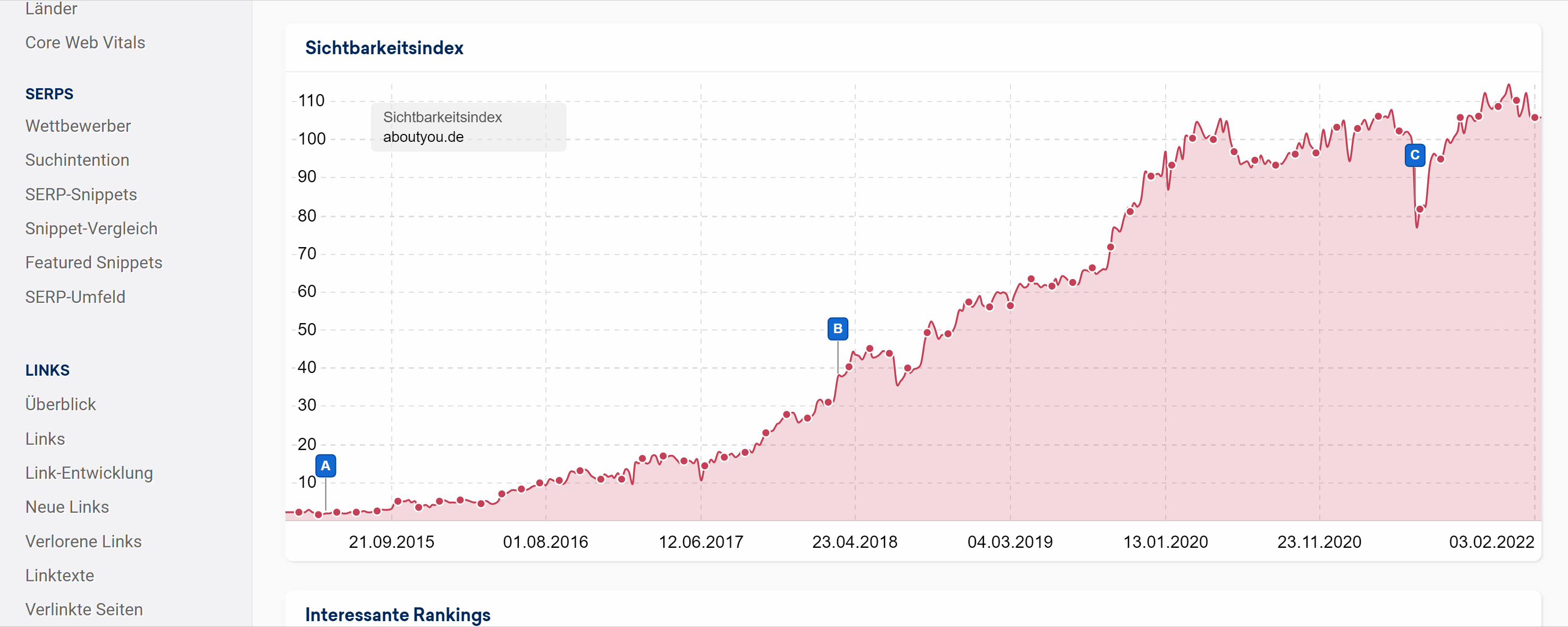Show Verlorene Links report
Screen dimensions: 1568x627
click(83, 541)
